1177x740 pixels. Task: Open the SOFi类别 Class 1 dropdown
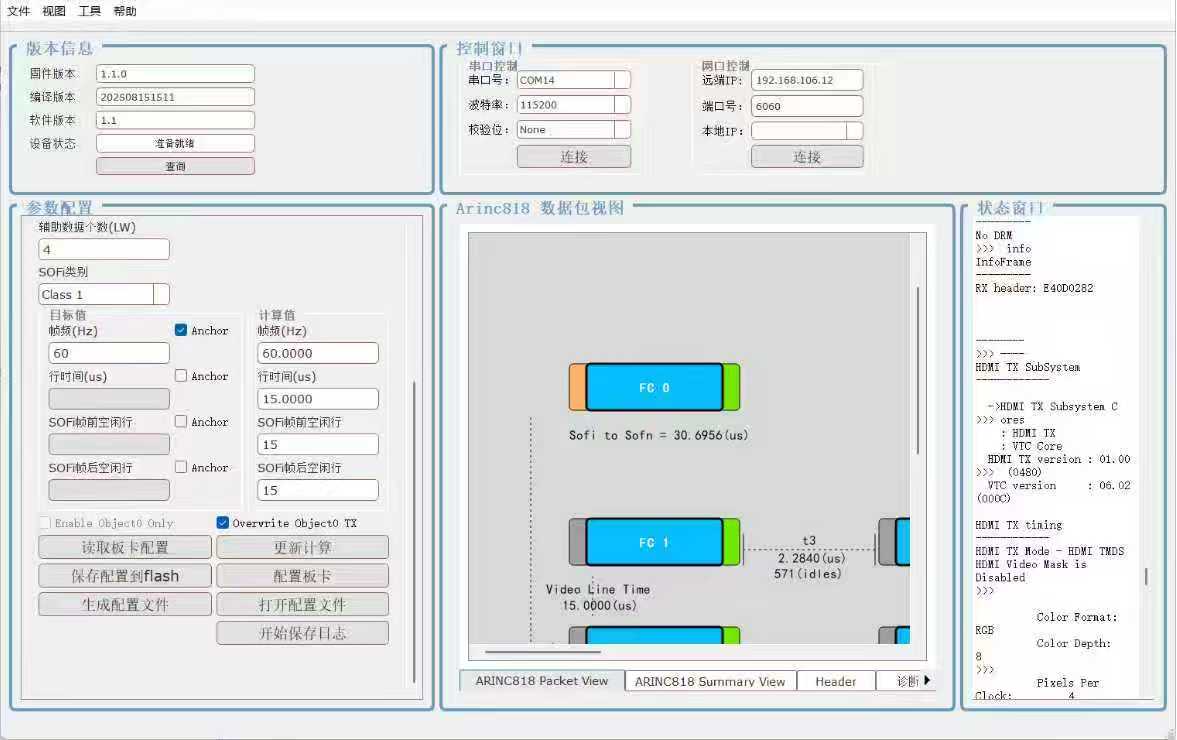coord(161,294)
